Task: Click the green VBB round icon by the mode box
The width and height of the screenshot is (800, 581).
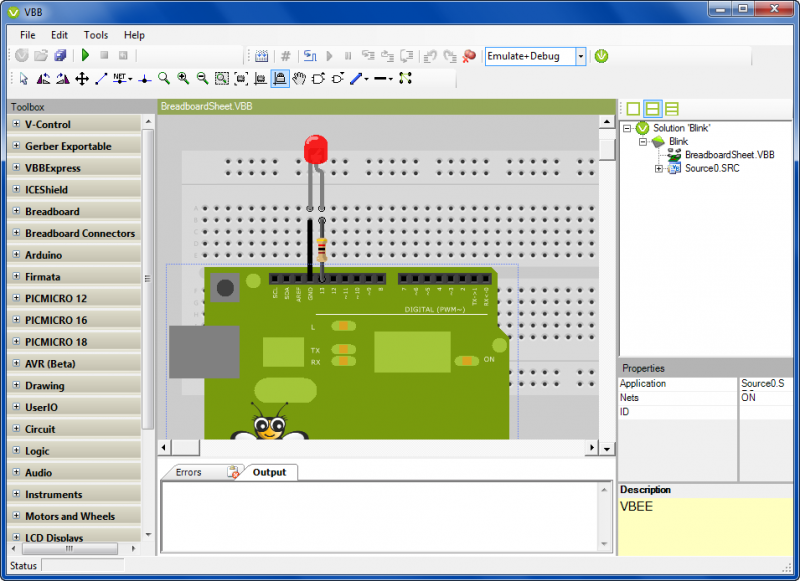Action: [x=602, y=56]
